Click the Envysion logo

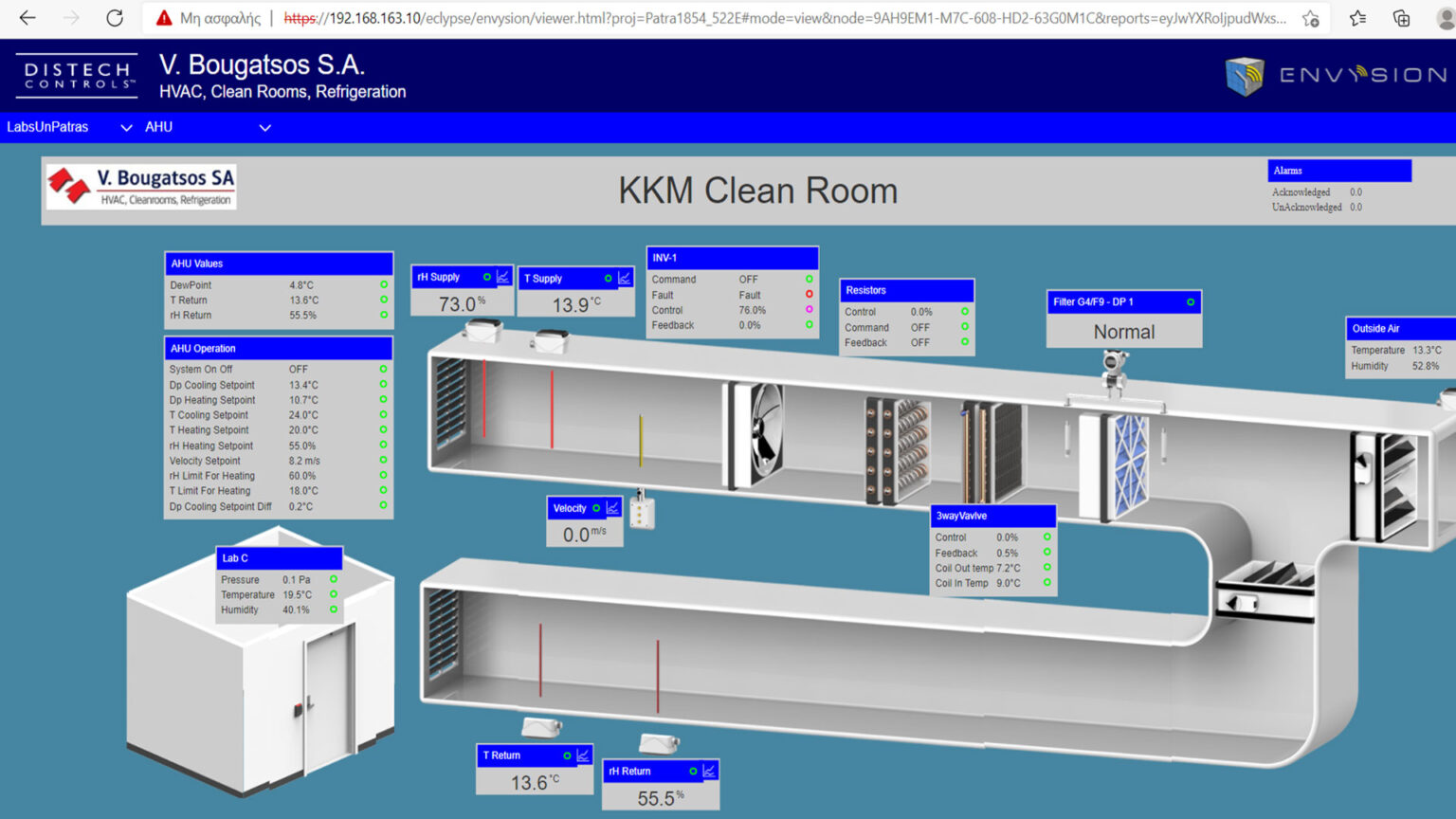pos(1337,75)
